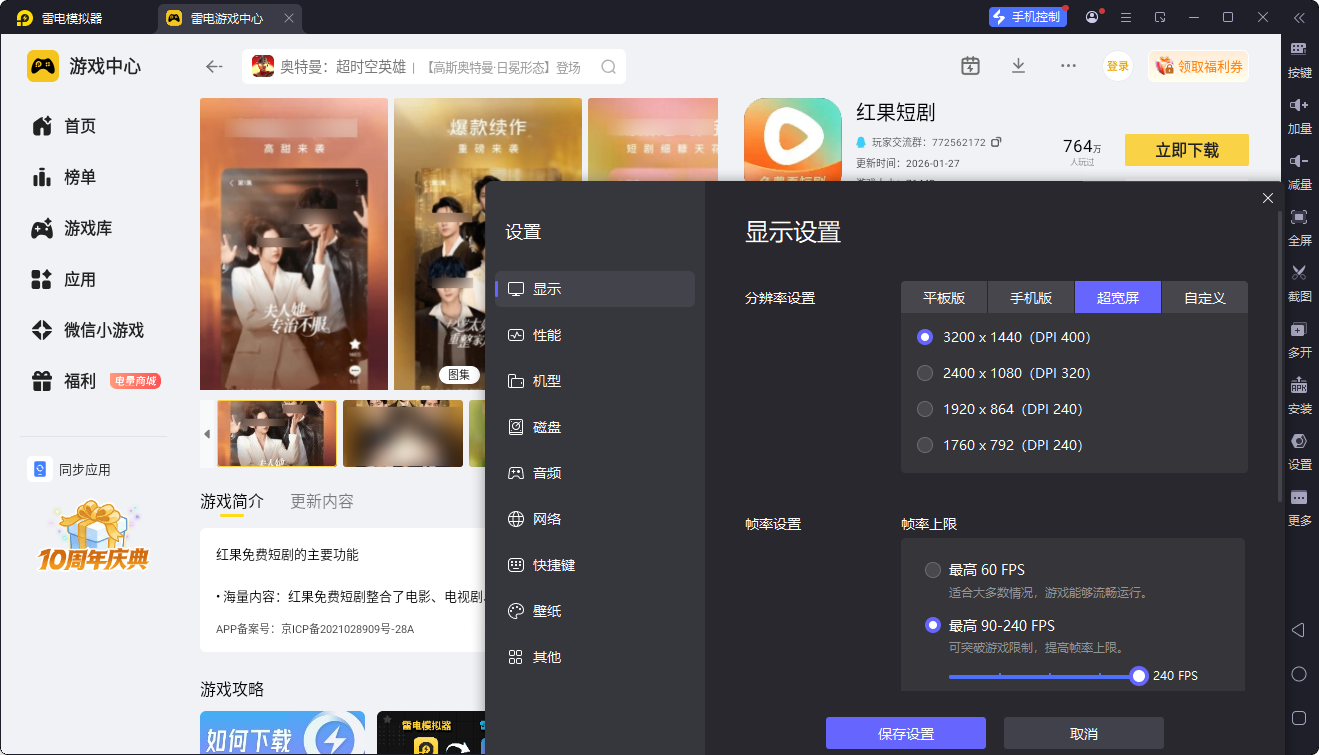Enter fullscreen (全屏) from sidebar
This screenshot has height=755, width=1319.
point(1299,218)
